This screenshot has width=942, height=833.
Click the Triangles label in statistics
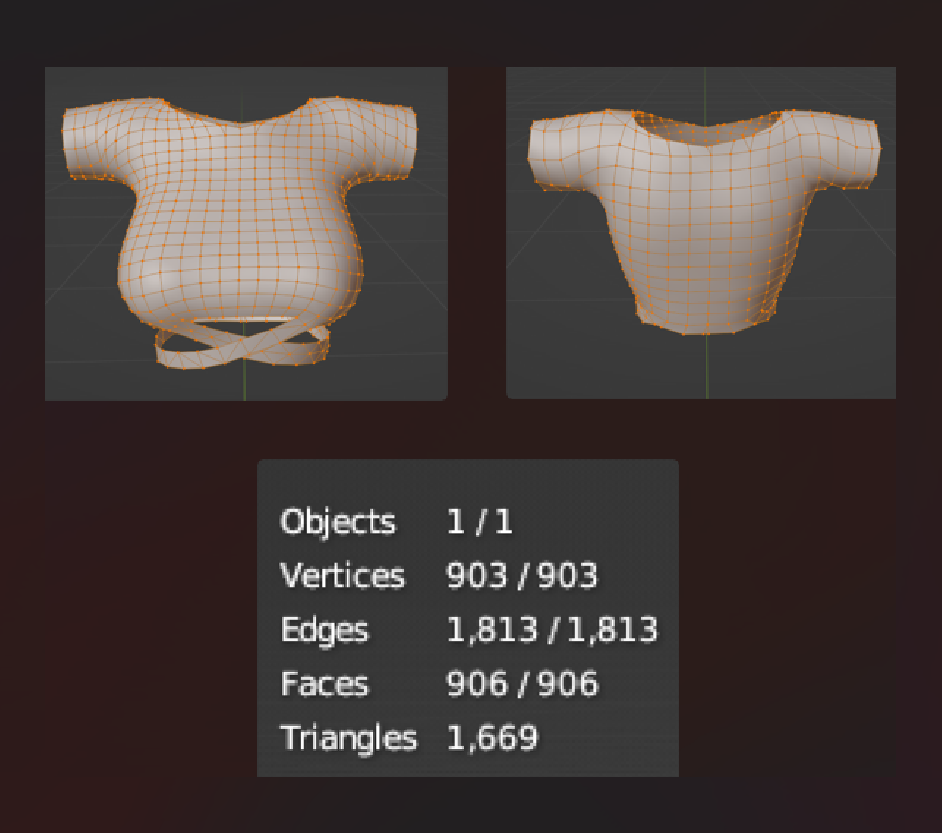pos(348,738)
